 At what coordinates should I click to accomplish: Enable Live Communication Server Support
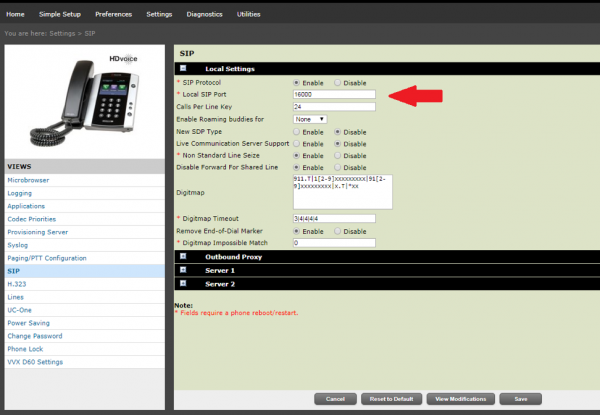click(297, 144)
